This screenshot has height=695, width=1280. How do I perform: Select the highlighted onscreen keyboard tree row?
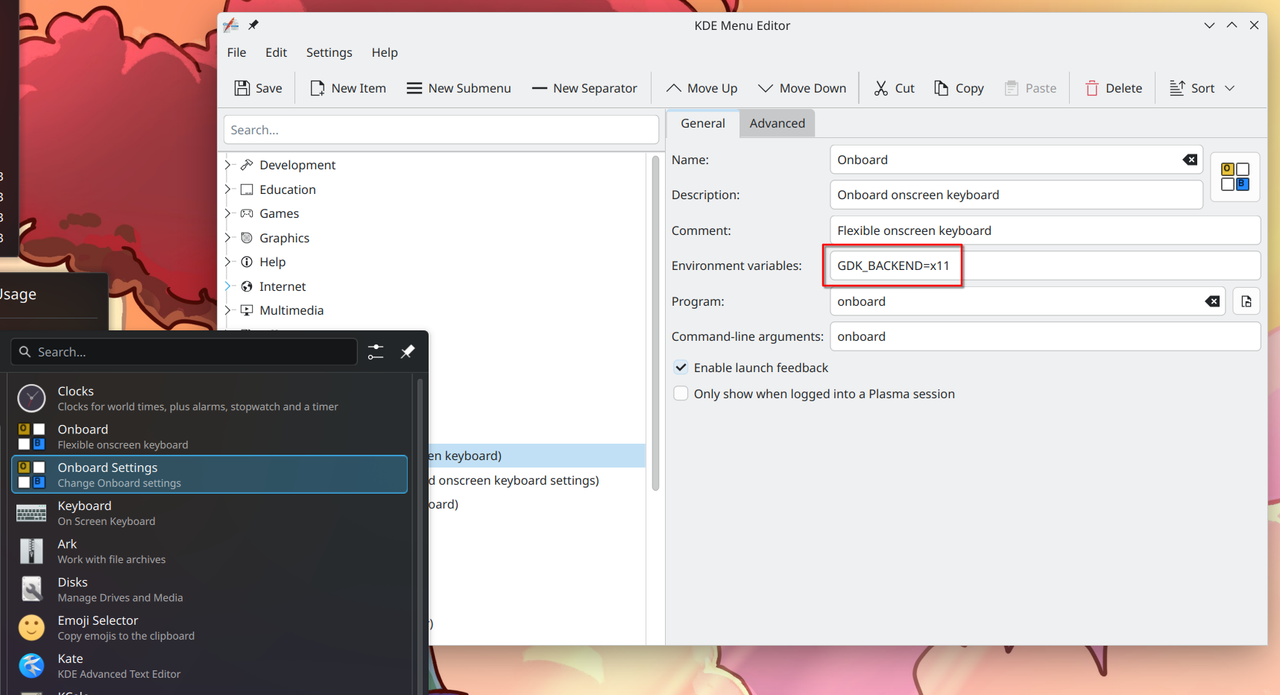point(537,456)
